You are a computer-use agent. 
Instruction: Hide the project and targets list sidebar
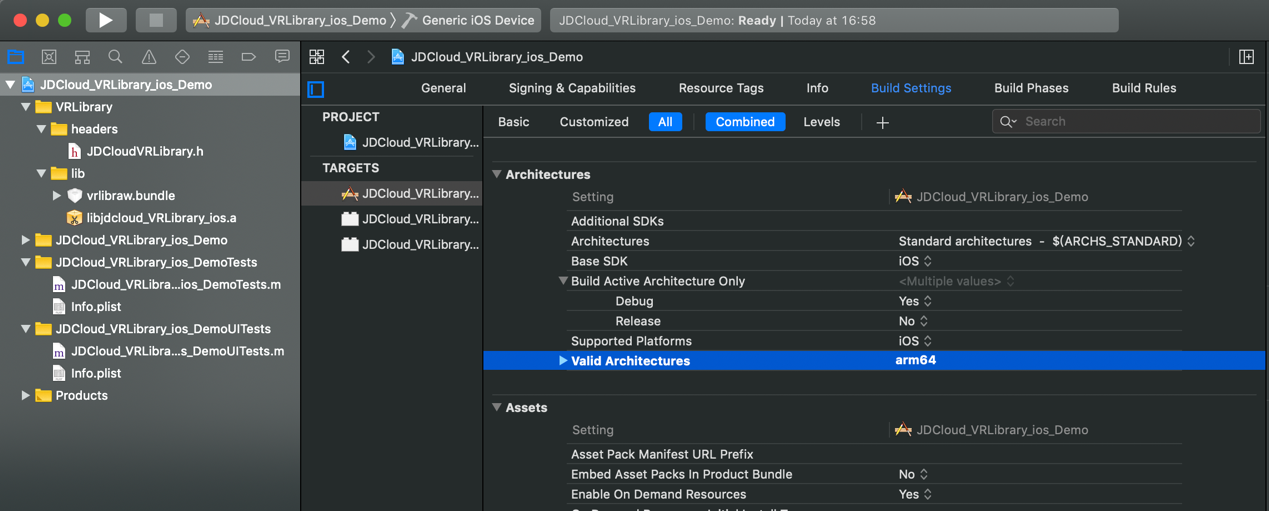[316, 89]
